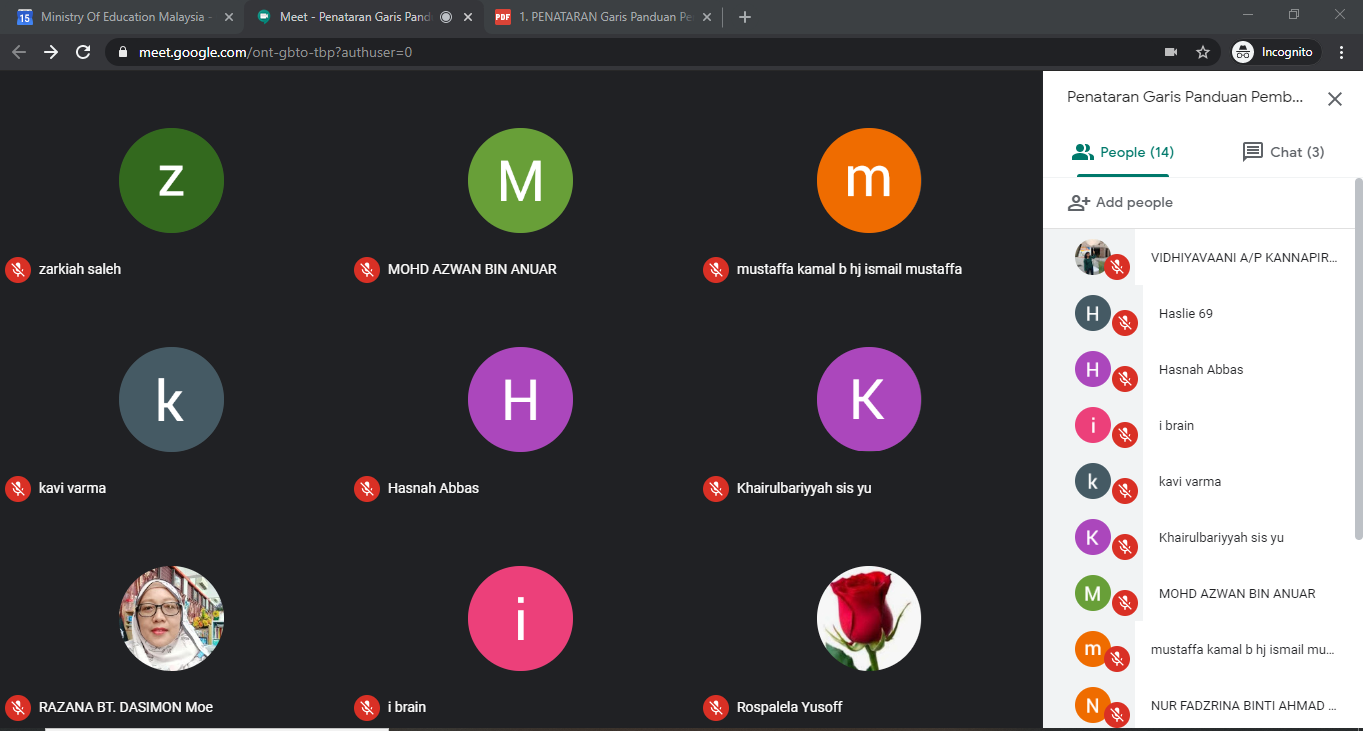This screenshot has width=1363, height=731.
Task: Click mic-off icon for MOHD AZWAN in People list
Action: pos(1125,603)
